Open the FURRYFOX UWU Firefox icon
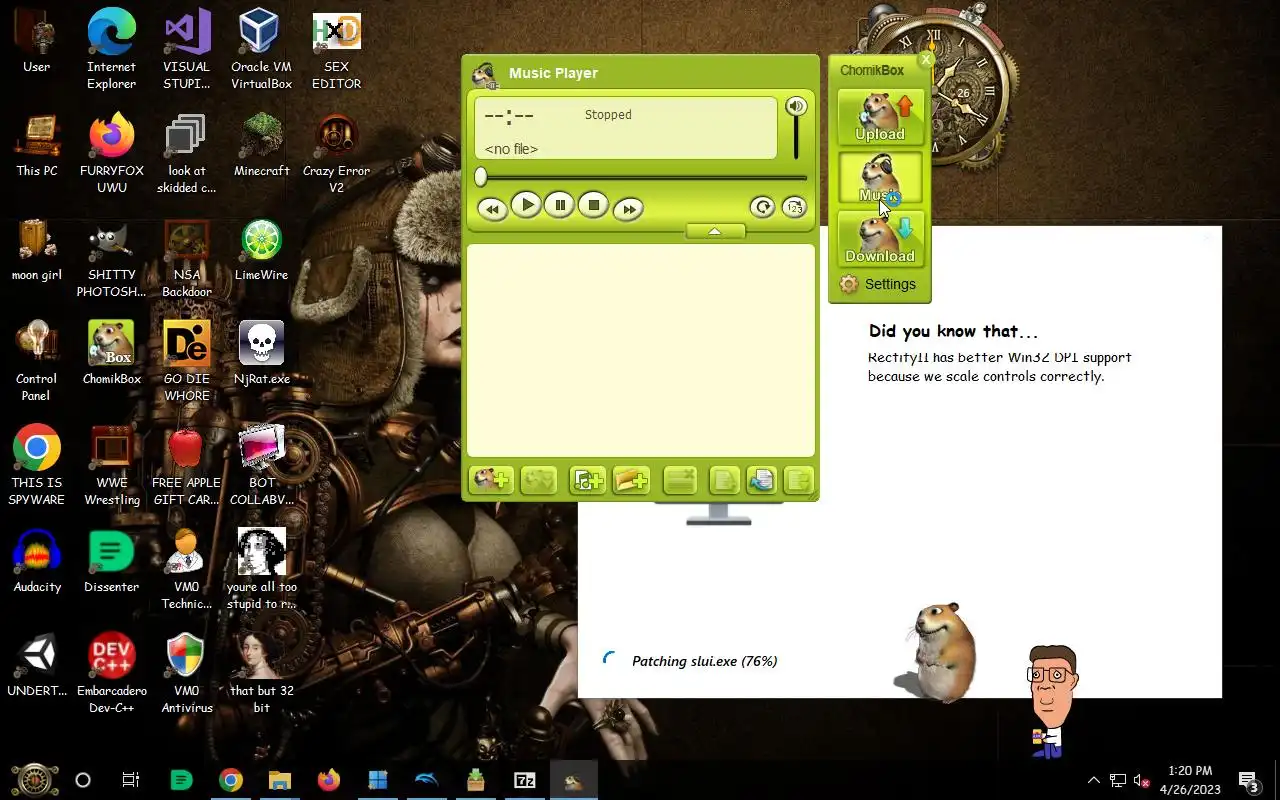 click(x=112, y=153)
